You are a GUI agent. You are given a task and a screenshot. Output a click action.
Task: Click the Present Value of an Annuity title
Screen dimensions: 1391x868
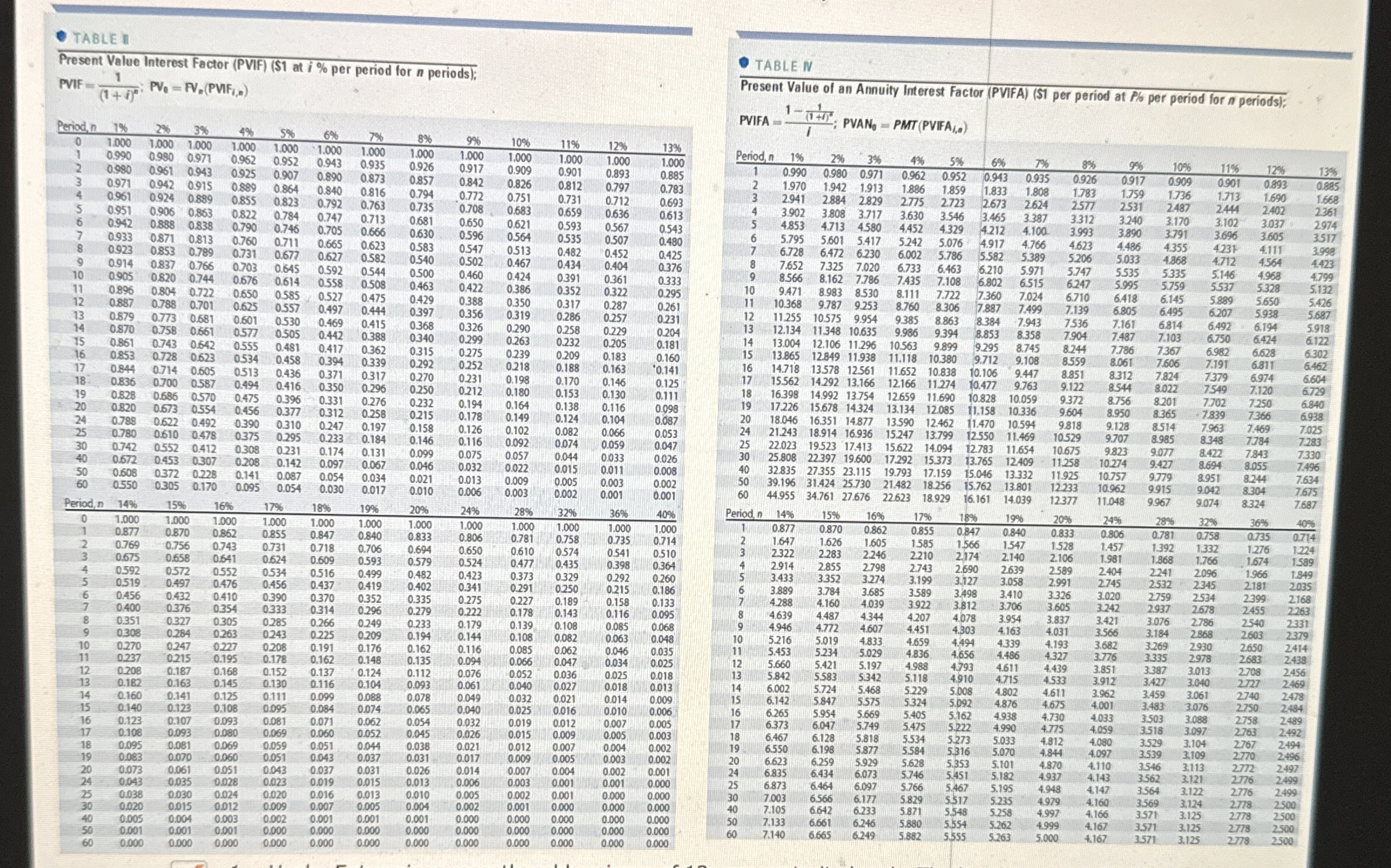click(1012, 94)
